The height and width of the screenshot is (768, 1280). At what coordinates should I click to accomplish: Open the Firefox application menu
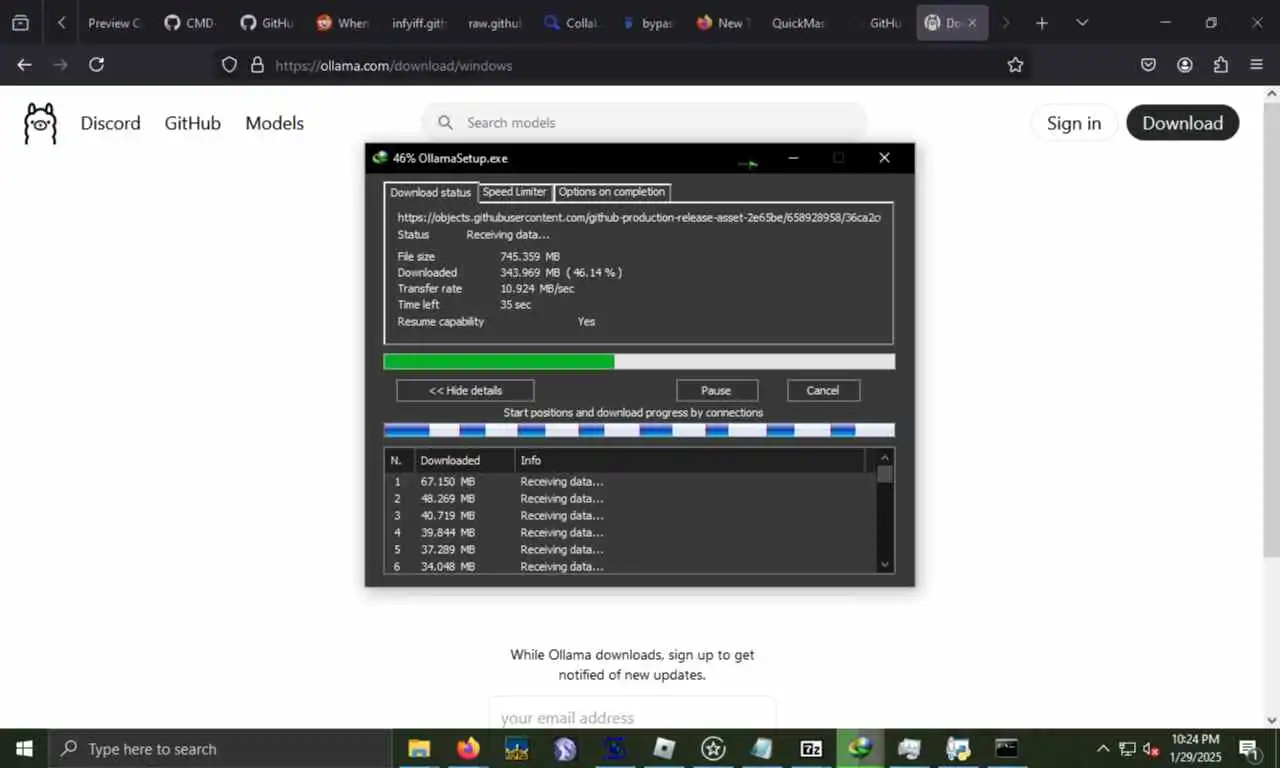pyautogui.click(x=1257, y=65)
